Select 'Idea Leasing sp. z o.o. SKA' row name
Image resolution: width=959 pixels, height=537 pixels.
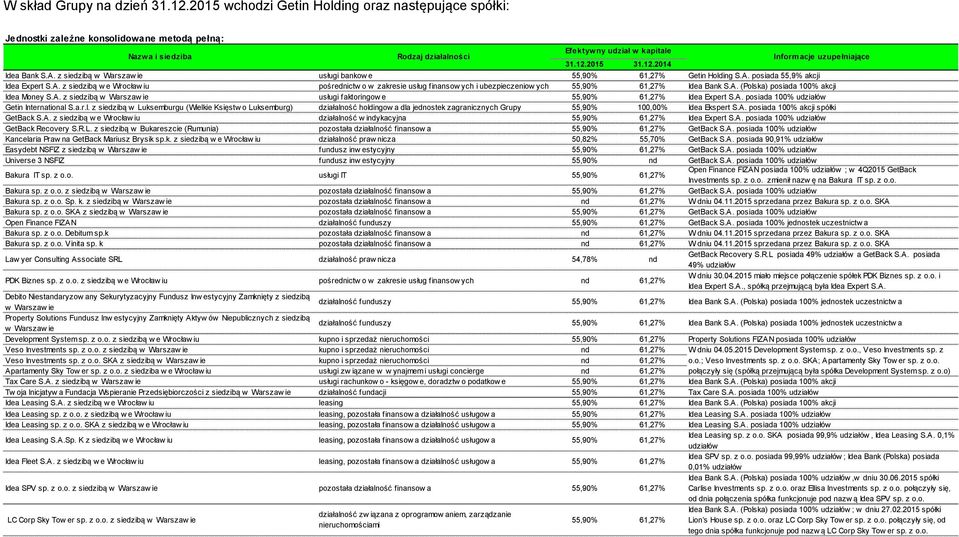pyautogui.click(x=97, y=424)
